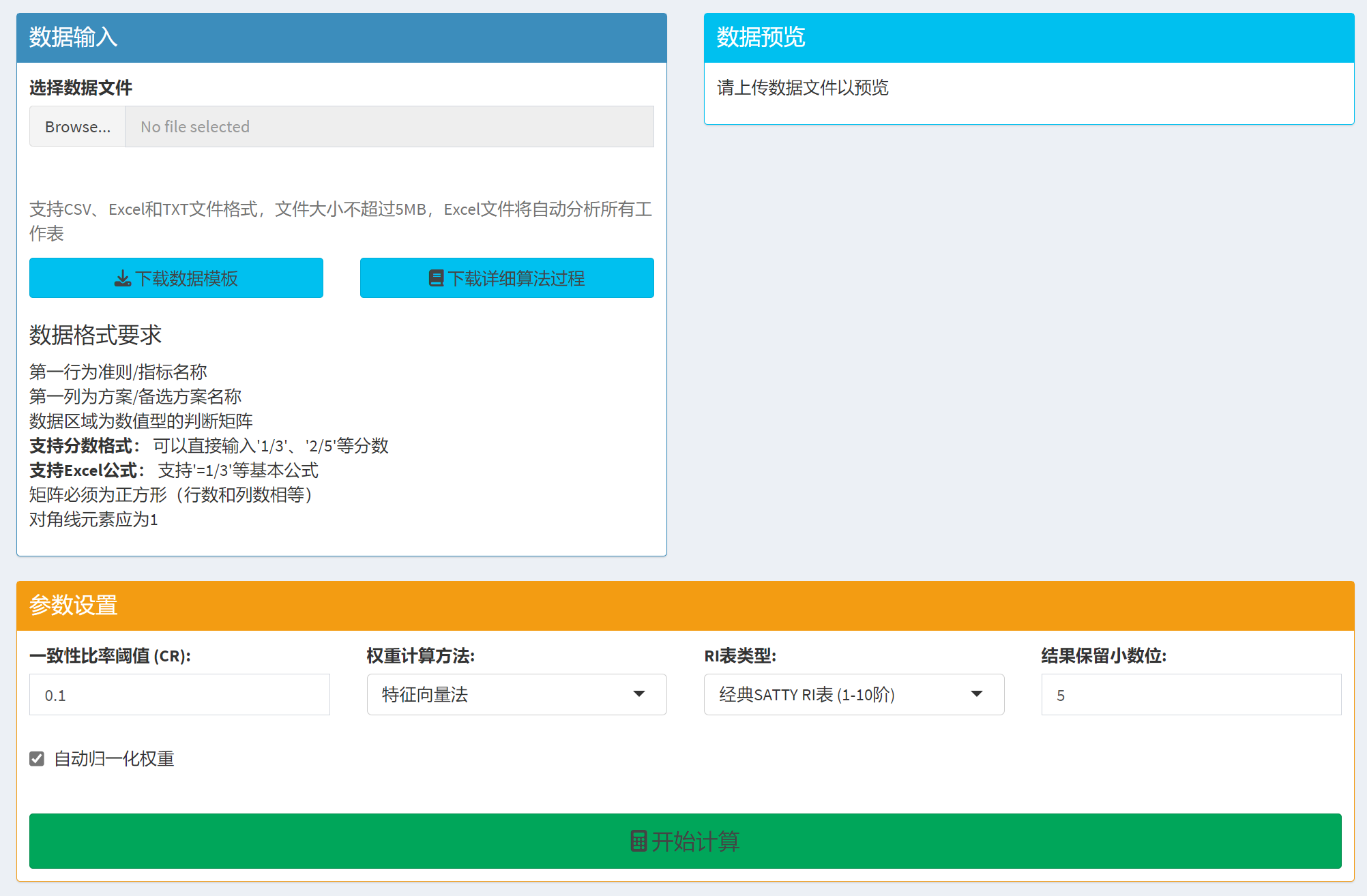This screenshot has width=1367, height=896.
Task: Click the book icon for algorithm details
Action: pos(436,278)
